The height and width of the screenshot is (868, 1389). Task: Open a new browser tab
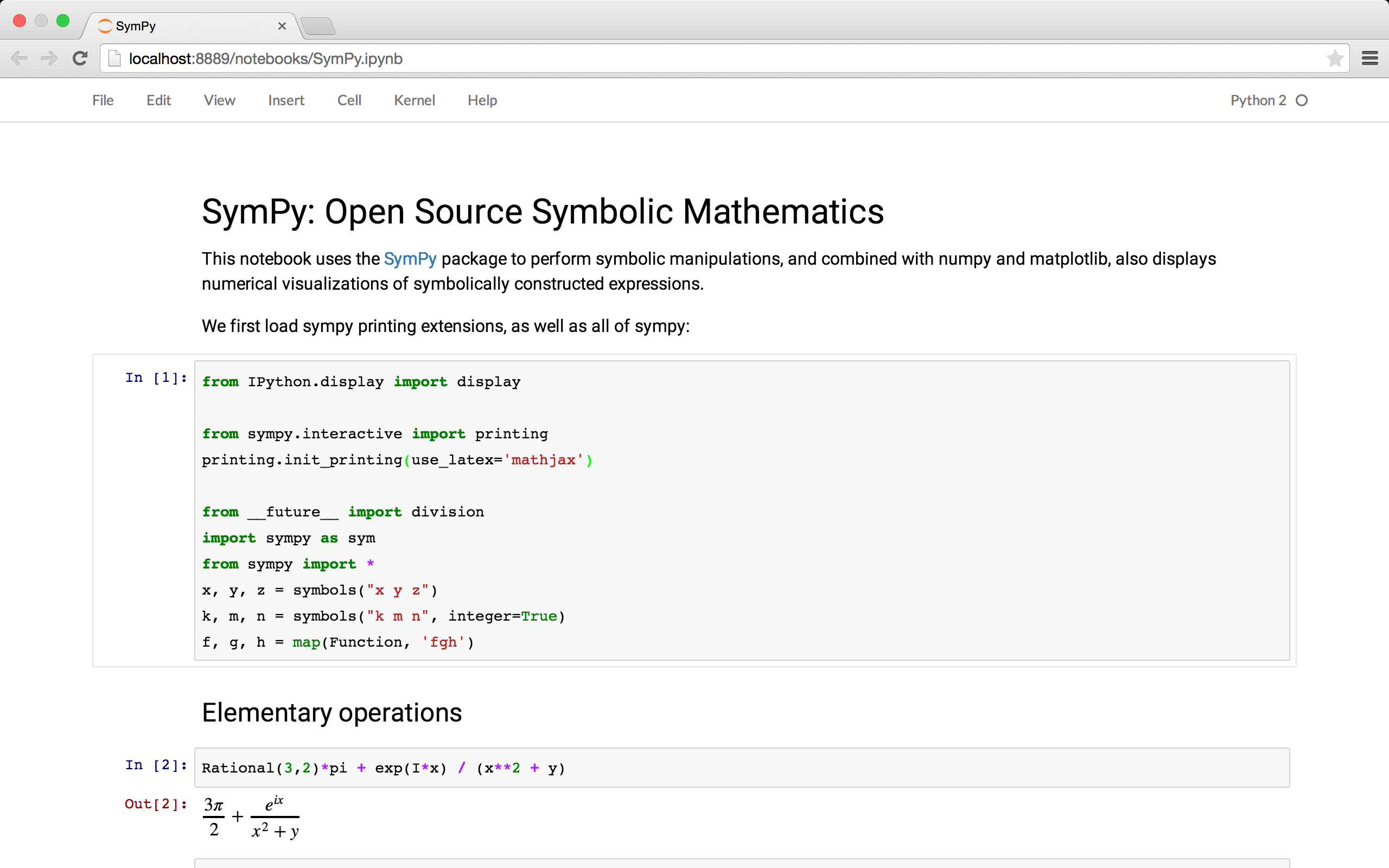(x=317, y=26)
